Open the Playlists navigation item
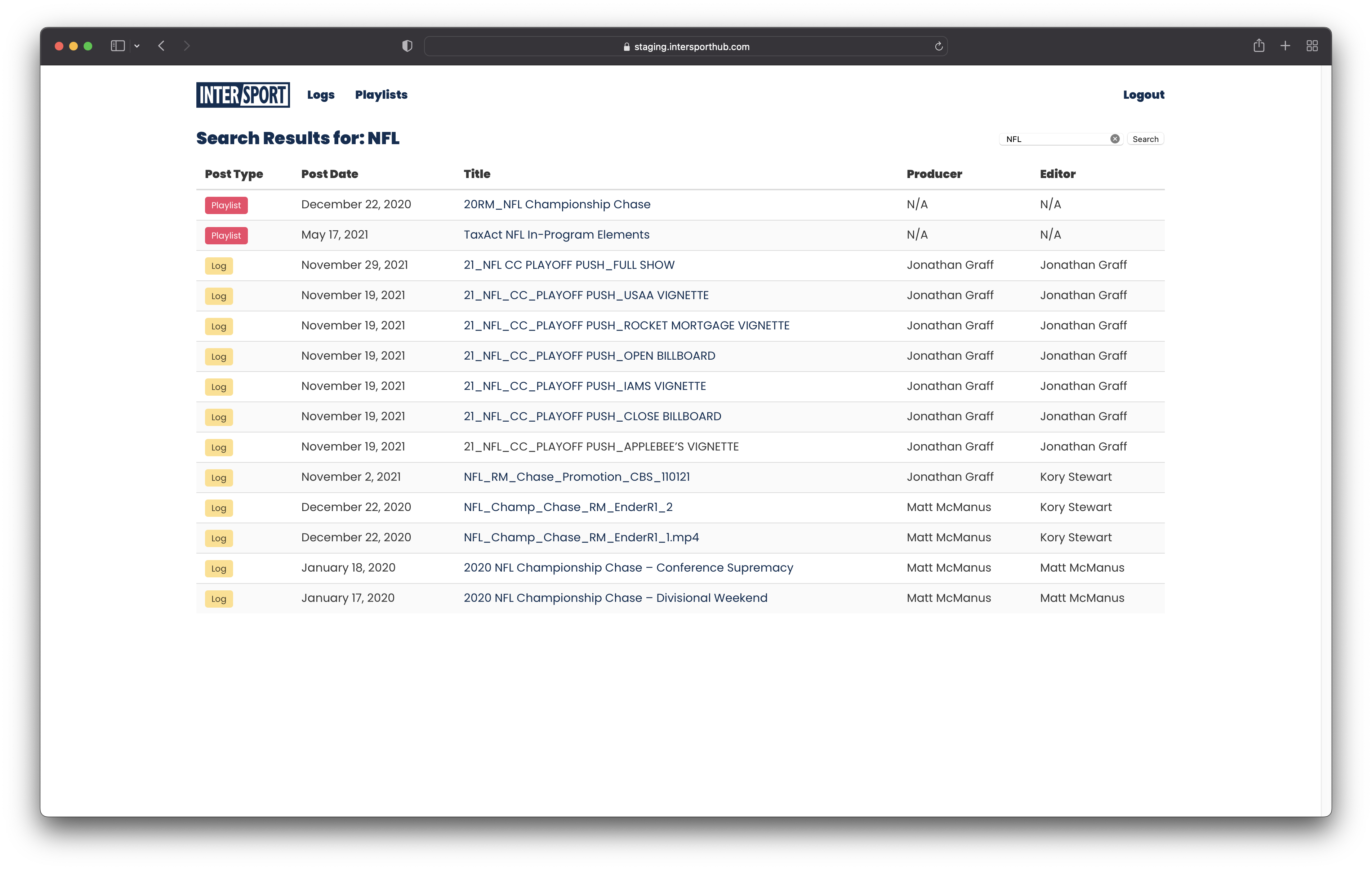This screenshot has height=870, width=1372. pos(381,95)
